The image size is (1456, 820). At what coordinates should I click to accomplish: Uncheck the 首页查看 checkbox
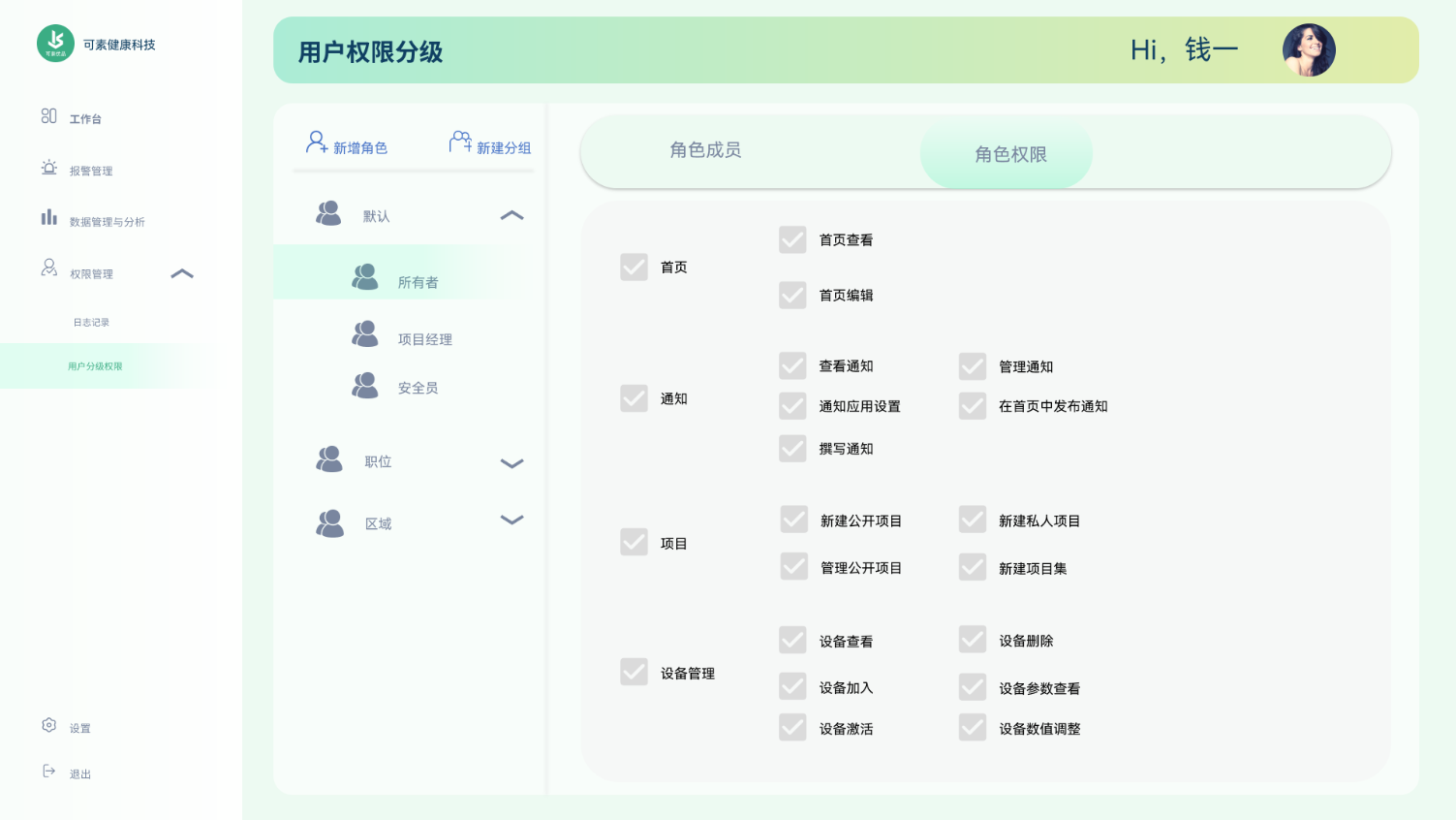[x=792, y=239]
